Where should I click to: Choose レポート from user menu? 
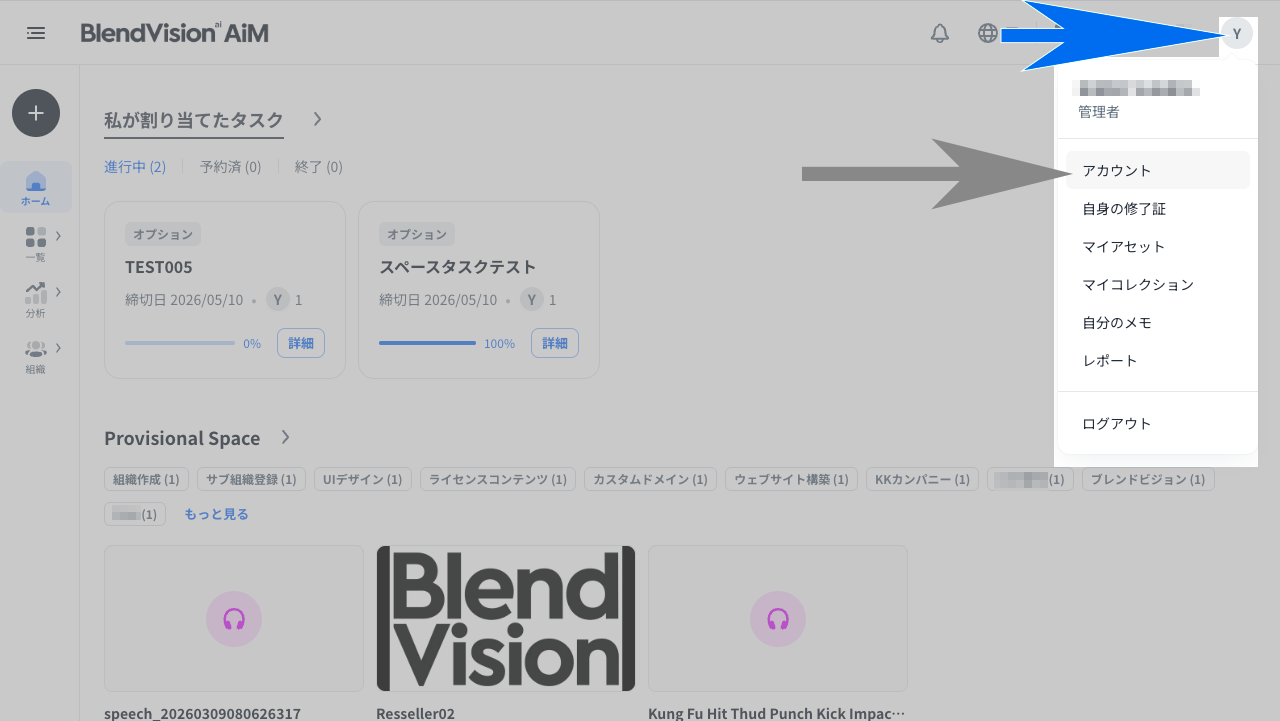click(x=1158, y=360)
